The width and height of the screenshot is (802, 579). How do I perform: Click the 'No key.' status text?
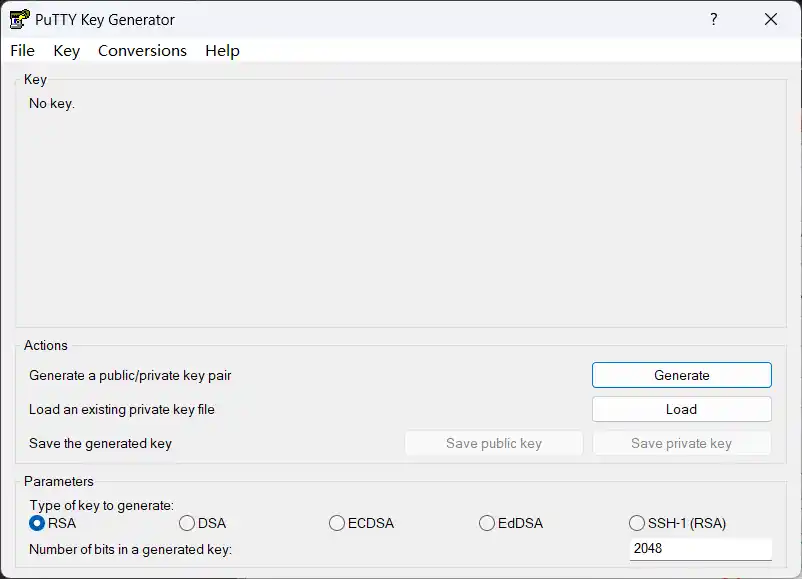52,103
